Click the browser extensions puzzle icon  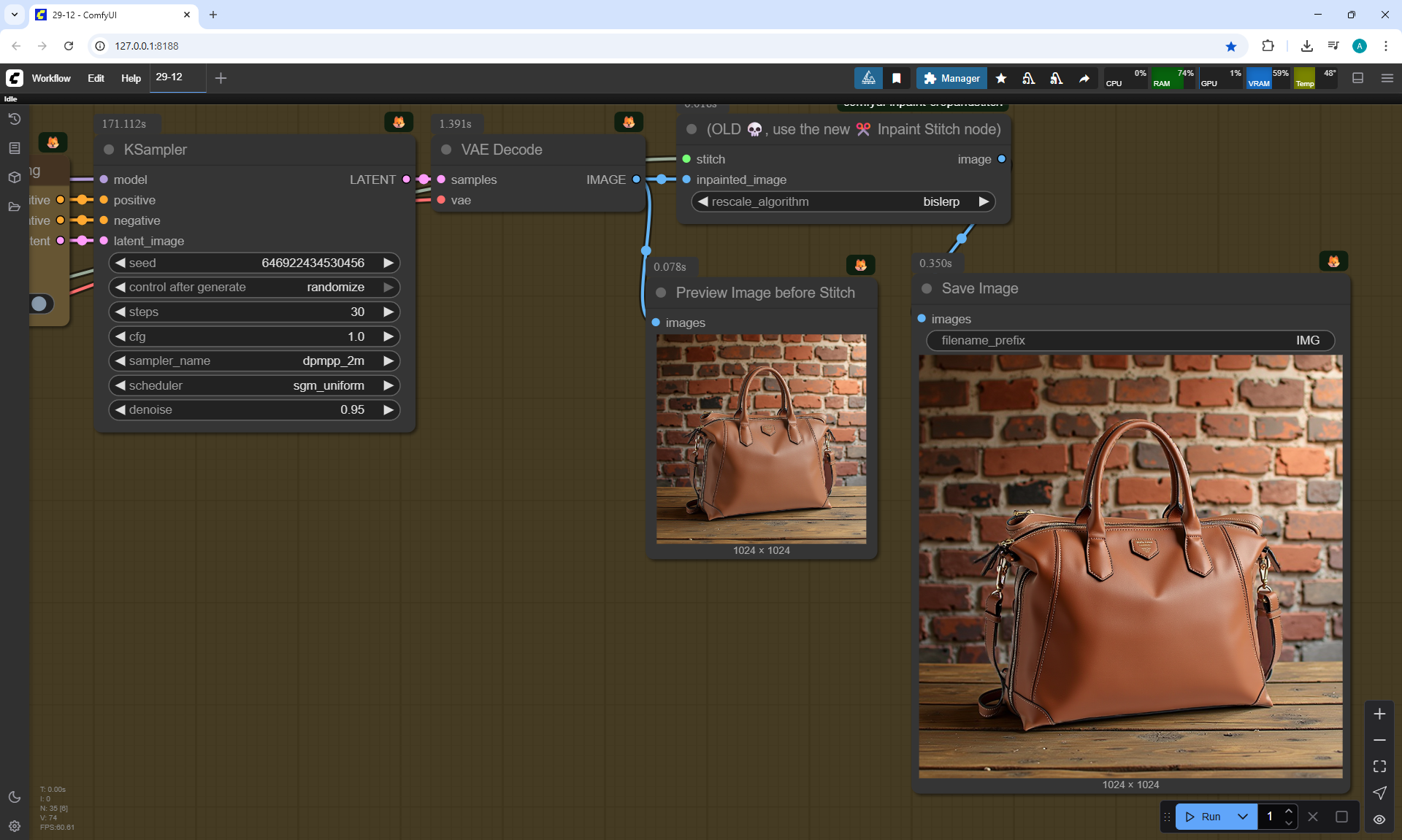point(1268,46)
